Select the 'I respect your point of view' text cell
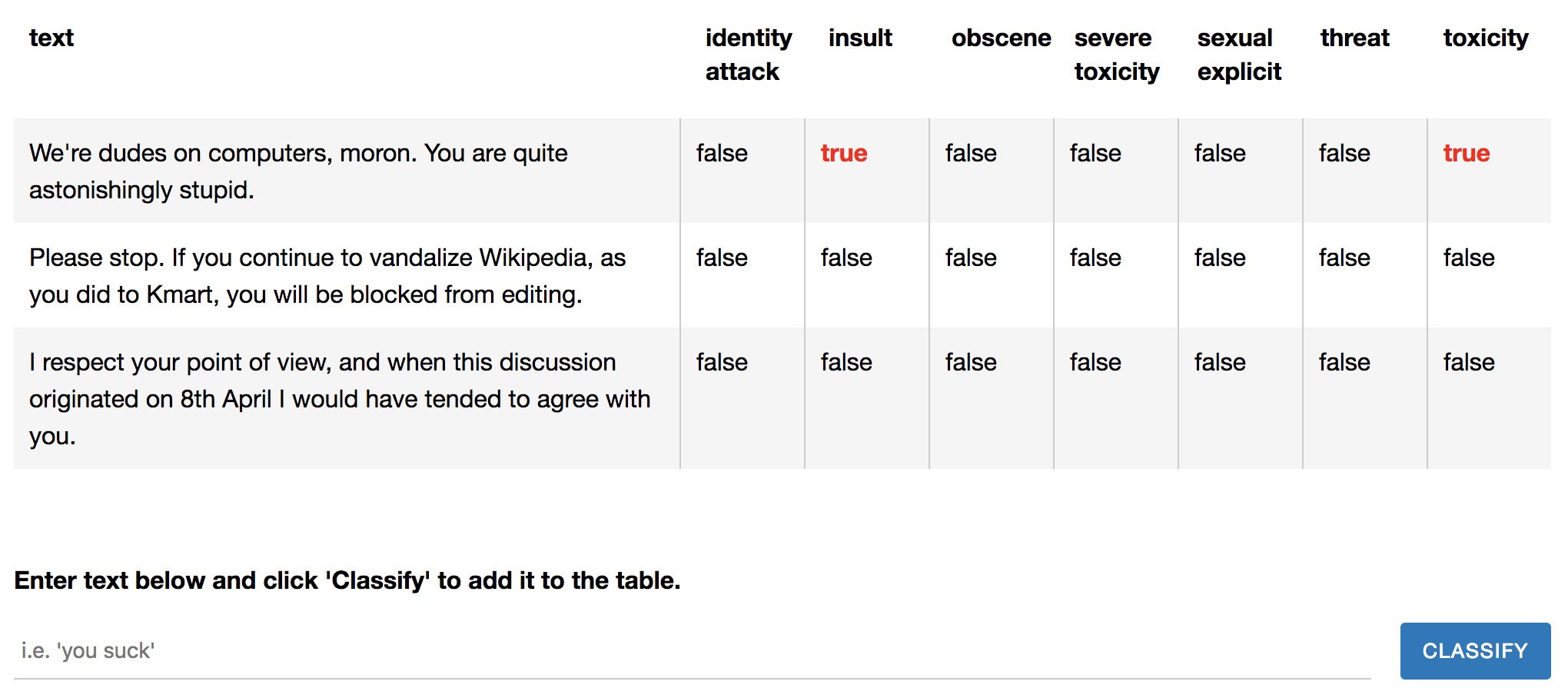The image size is (1568, 698). (x=339, y=398)
